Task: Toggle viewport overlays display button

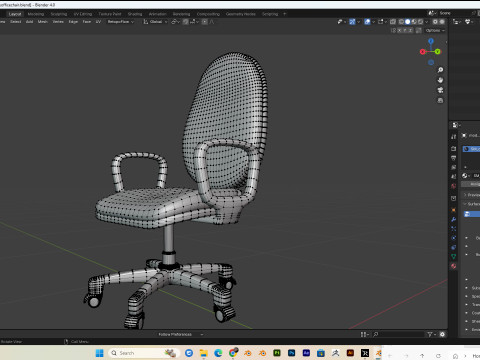Action: pyautogui.click(x=367, y=22)
